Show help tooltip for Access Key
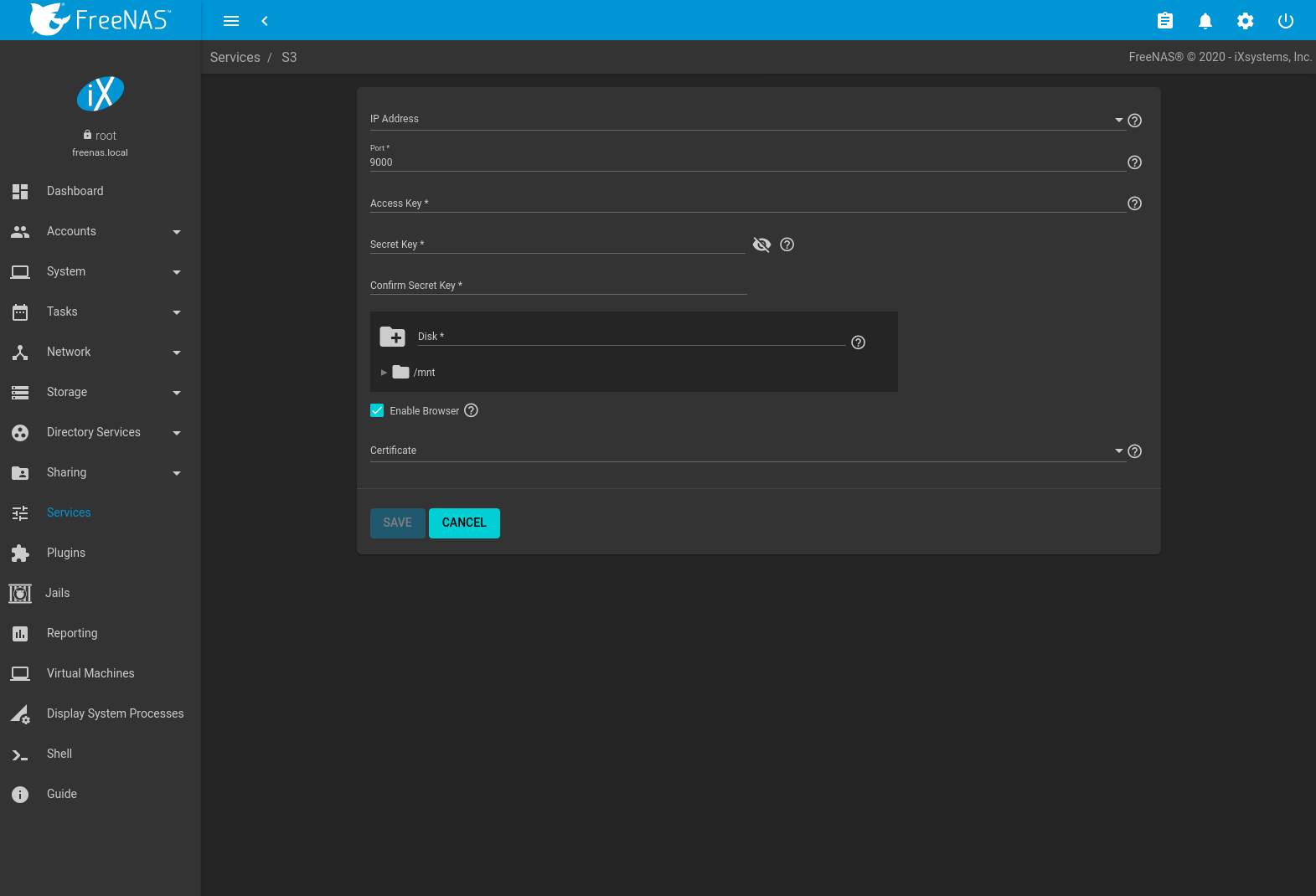Viewport: 1316px width, 896px height. pyautogui.click(x=1134, y=203)
